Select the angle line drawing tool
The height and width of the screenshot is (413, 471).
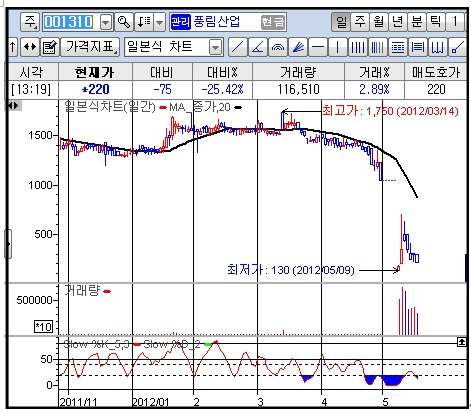(258, 47)
